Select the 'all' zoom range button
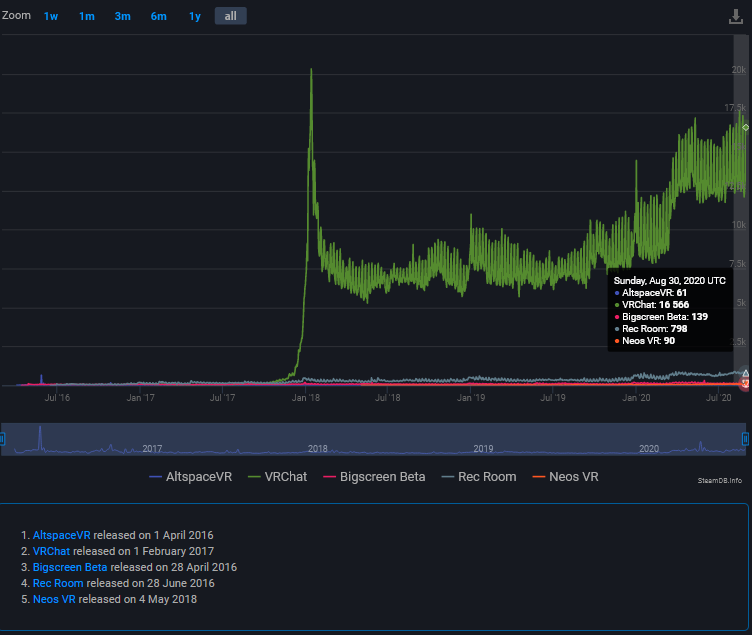This screenshot has height=635, width=752. pos(231,16)
